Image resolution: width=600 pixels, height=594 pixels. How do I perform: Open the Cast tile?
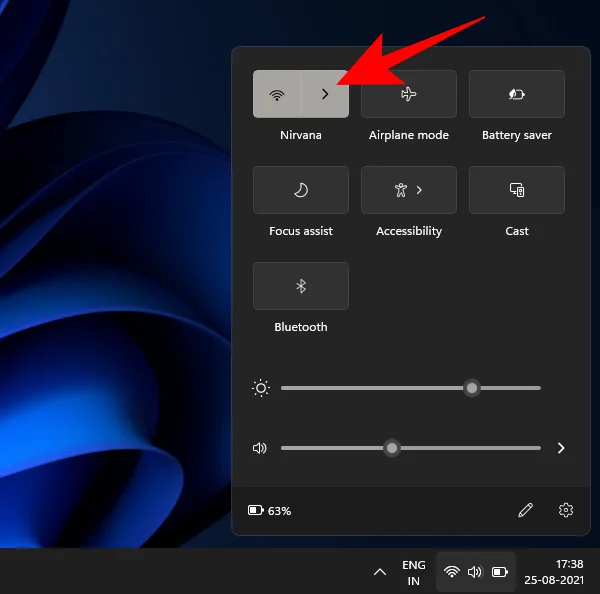pos(517,190)
